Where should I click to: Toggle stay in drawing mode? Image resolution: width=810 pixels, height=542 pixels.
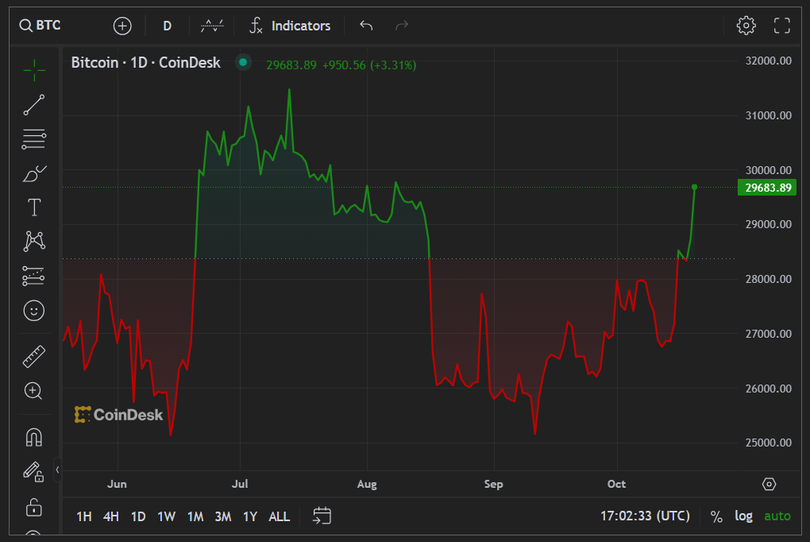[x=34, y=472]
